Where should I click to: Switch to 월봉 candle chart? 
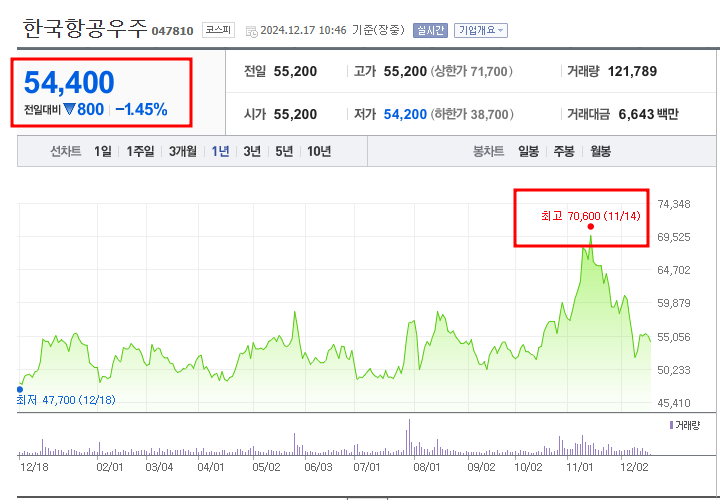point(600,151)
